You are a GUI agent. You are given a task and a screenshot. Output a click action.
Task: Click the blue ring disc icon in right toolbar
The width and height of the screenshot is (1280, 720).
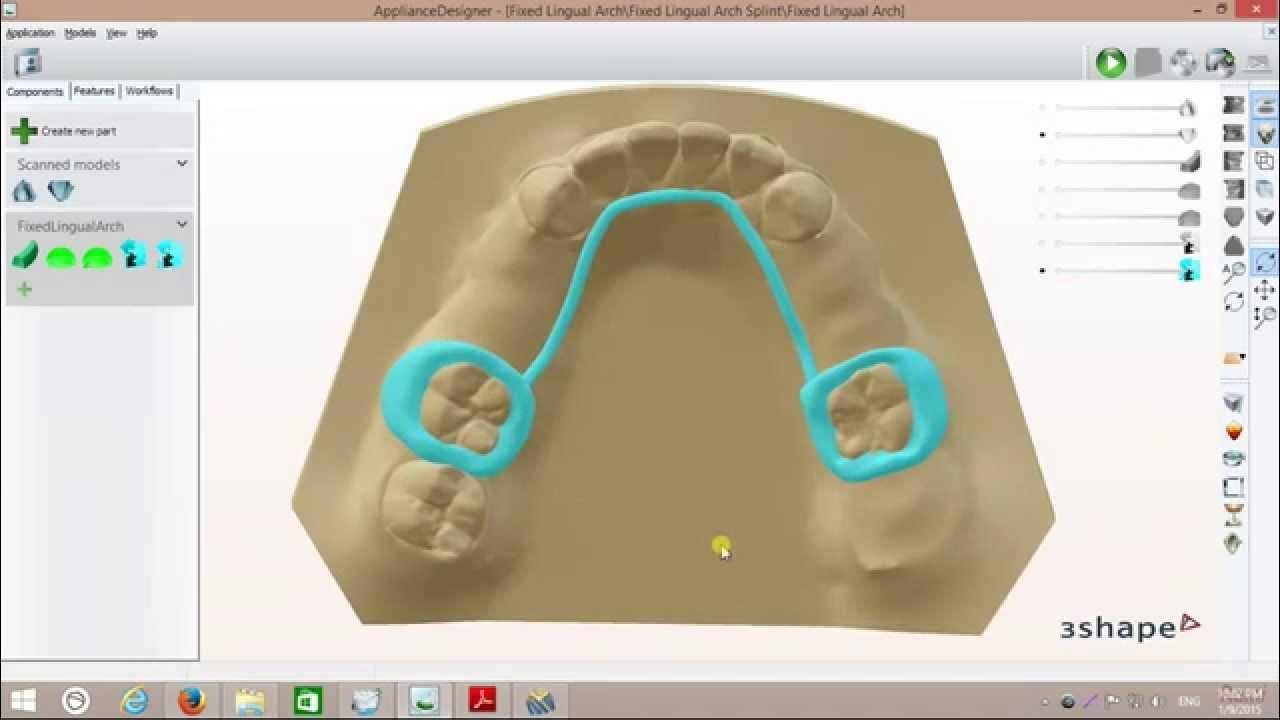[1234, 459]
